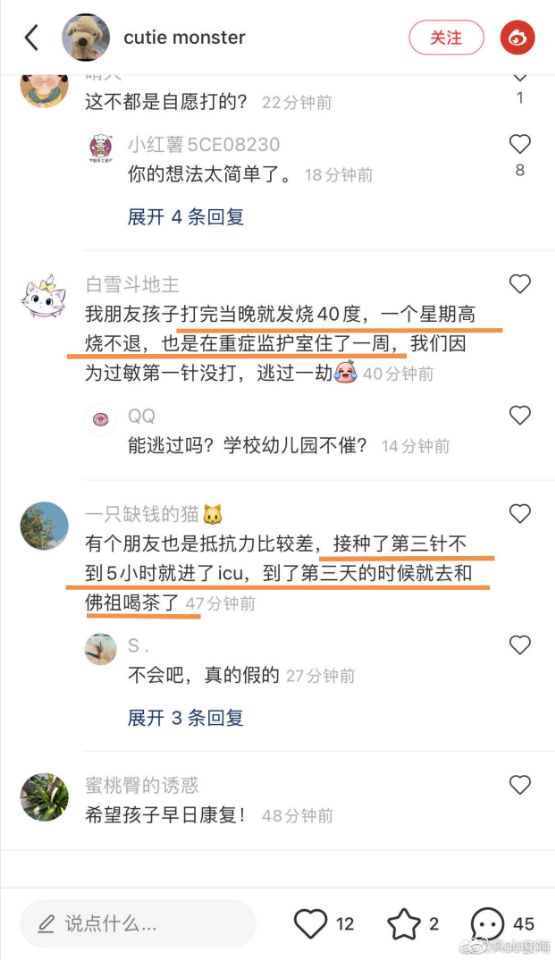Like QQ's reply about kindergarten
The width and height of the screenshot is (555, 960).
coord(519,415)
